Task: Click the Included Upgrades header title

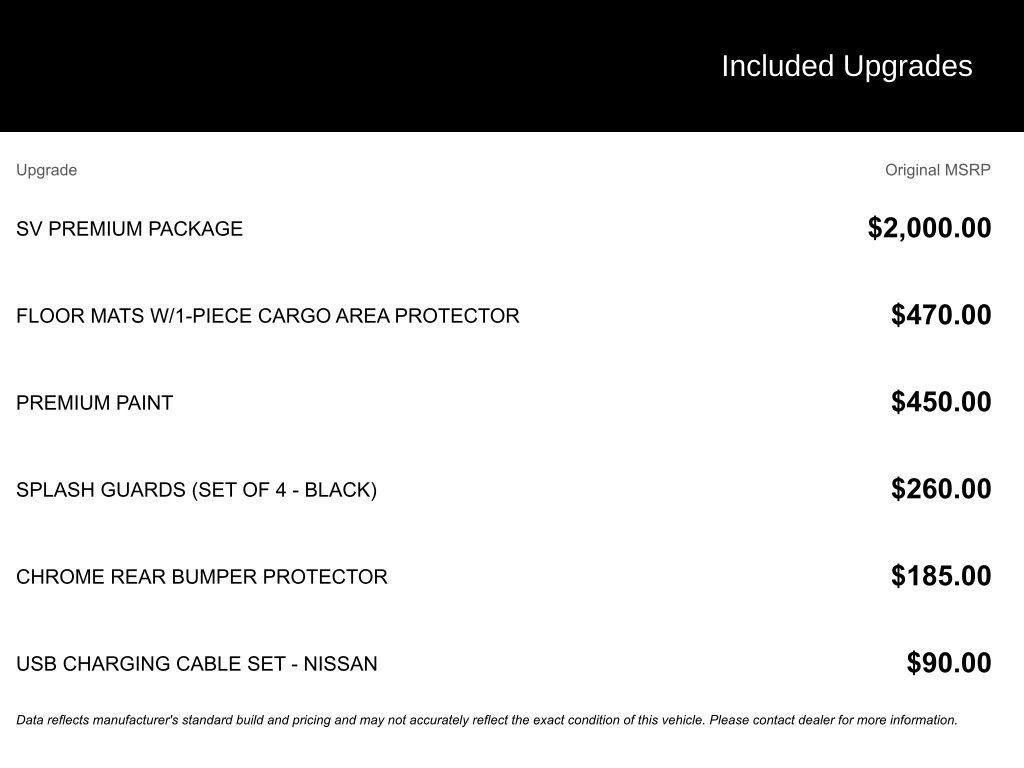Action: point(846,67)
